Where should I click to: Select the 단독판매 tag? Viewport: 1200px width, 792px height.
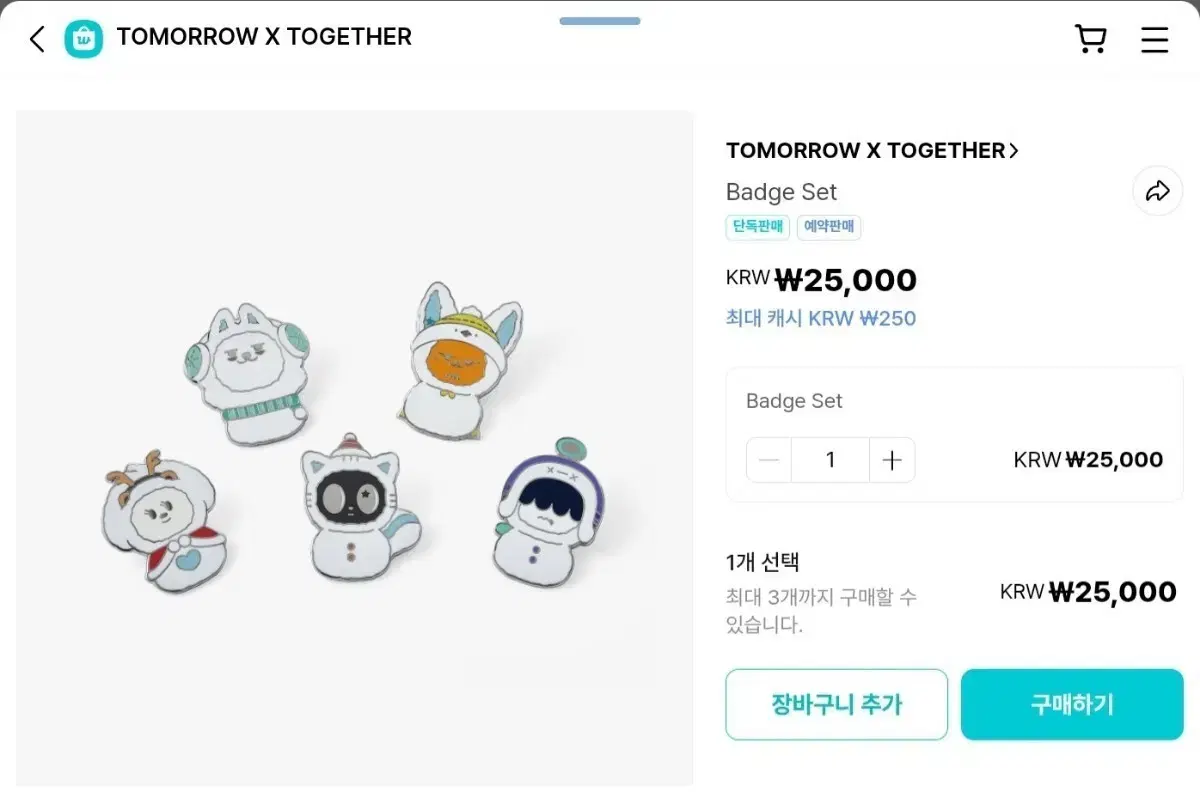click(758, 227)
